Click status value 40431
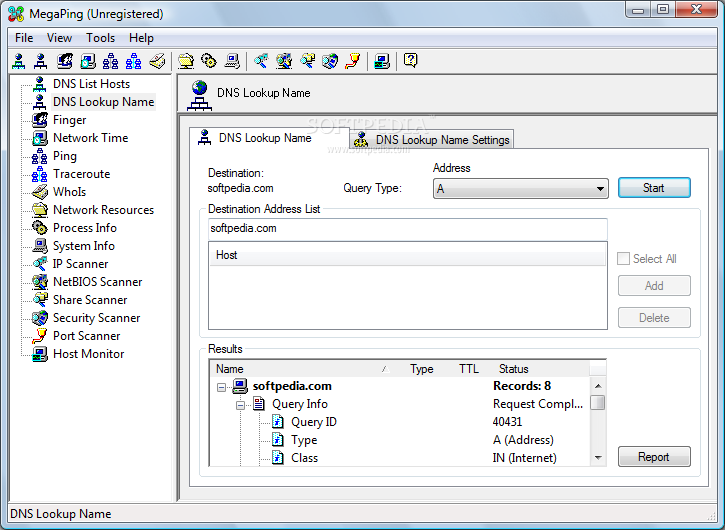The image size is (725, 530). tap(507, 422)
